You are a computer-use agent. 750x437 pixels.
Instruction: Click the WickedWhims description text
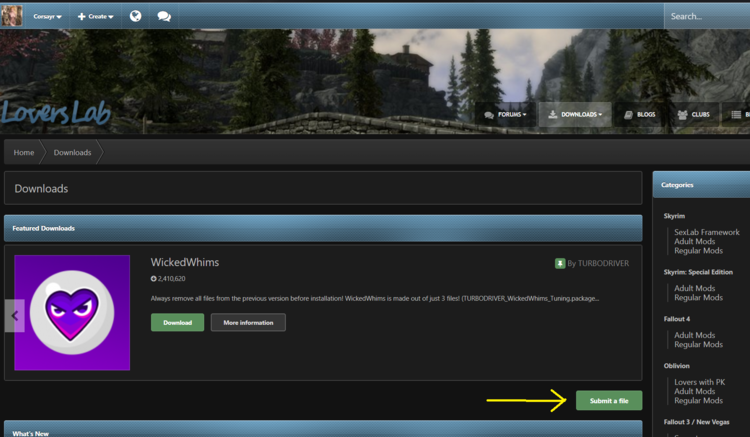point(375,298)
